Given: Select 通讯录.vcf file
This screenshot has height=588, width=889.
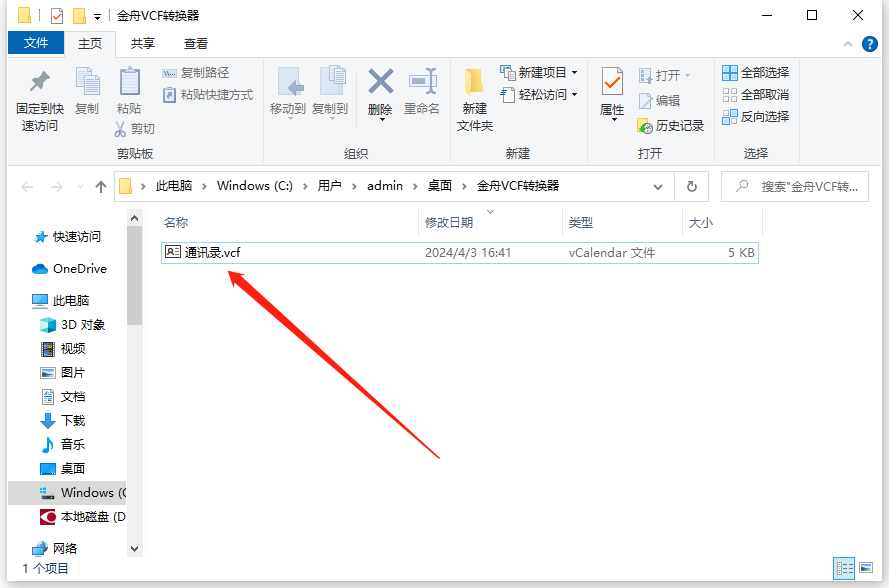Looking at the screenshot, I should 460,252.
